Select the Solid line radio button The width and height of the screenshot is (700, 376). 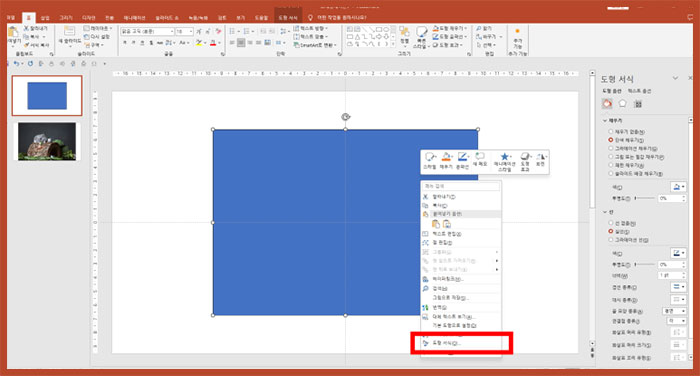611,231
